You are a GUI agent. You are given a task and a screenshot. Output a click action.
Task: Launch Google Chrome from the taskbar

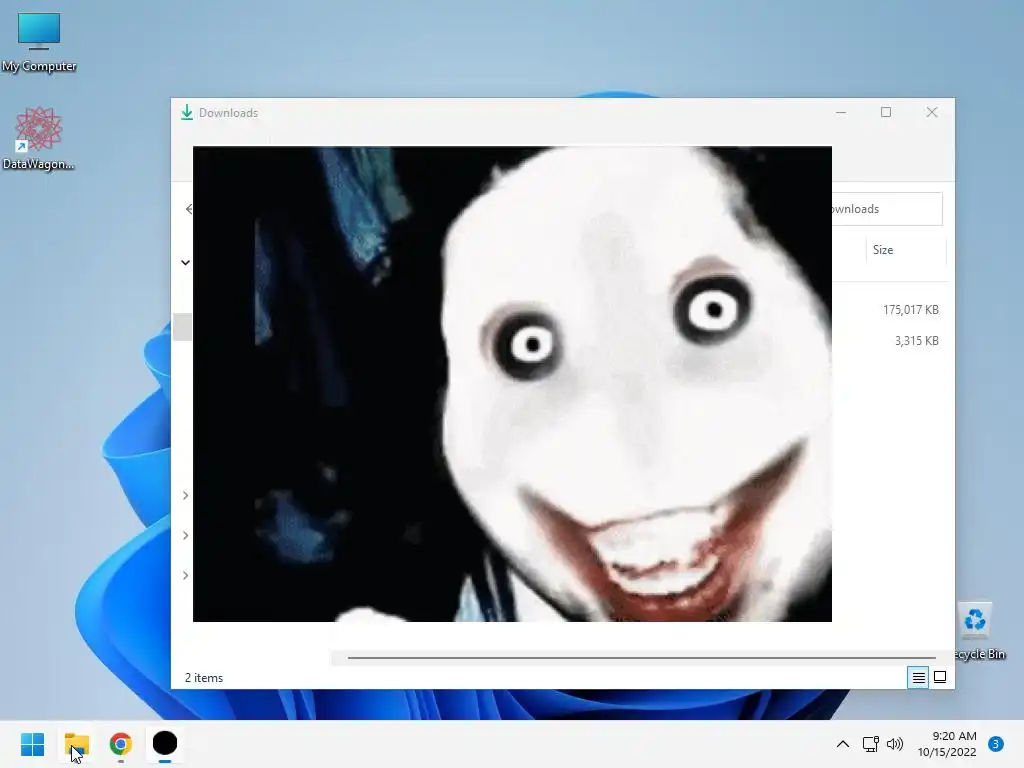coord(121,744)
